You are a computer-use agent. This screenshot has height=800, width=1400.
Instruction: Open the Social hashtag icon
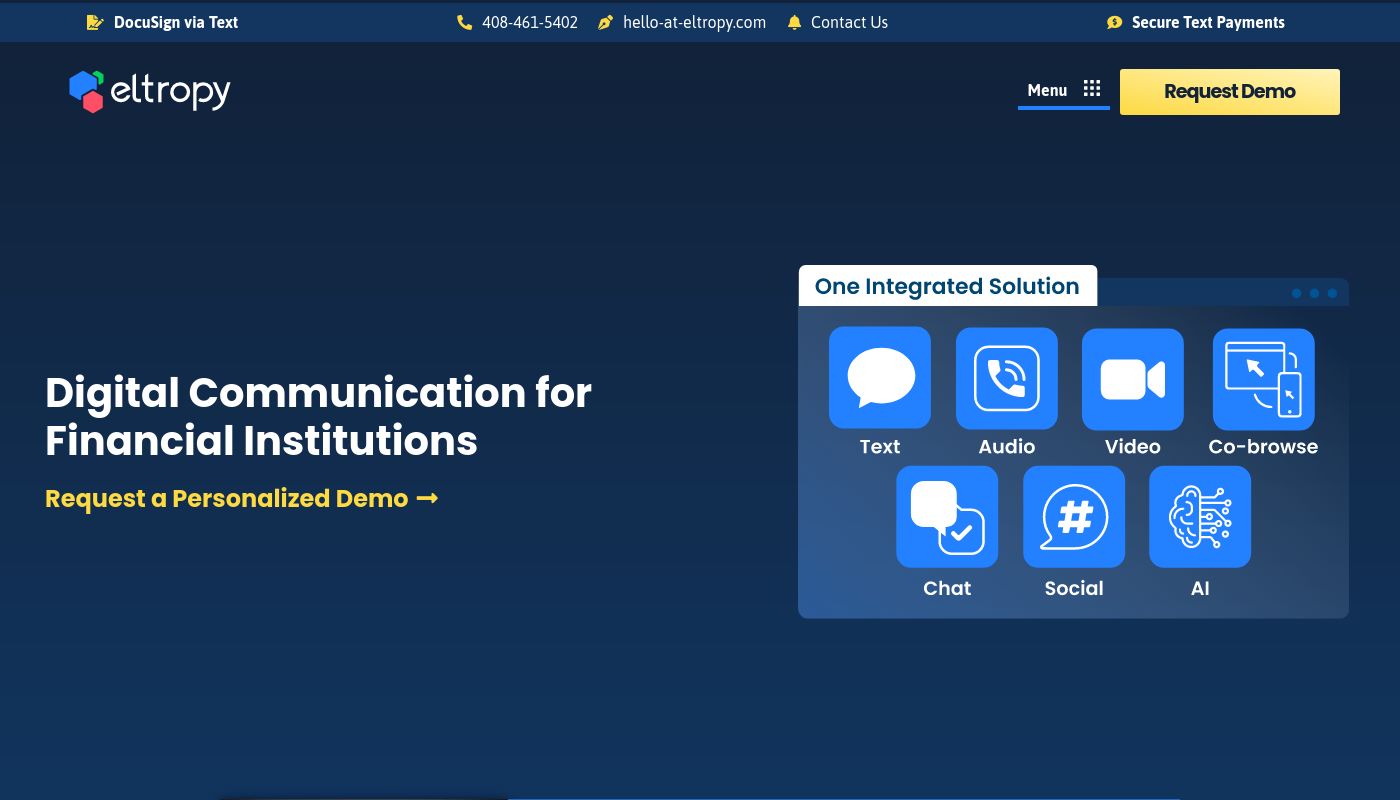coord(1074,517)
